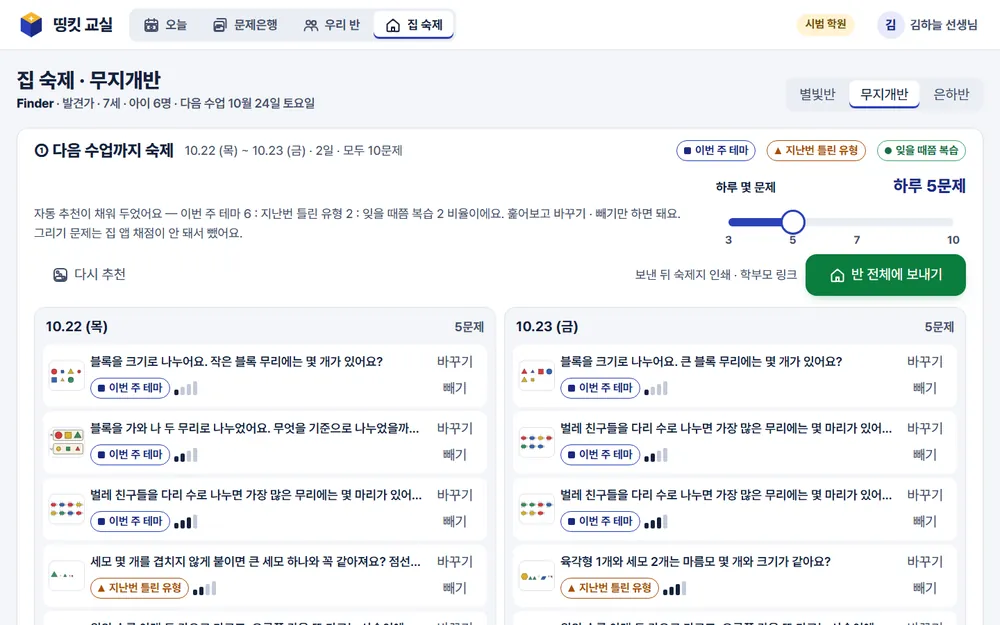Click the 김하늘 선생님 name
1000x625 pixels.
point(943,25)
